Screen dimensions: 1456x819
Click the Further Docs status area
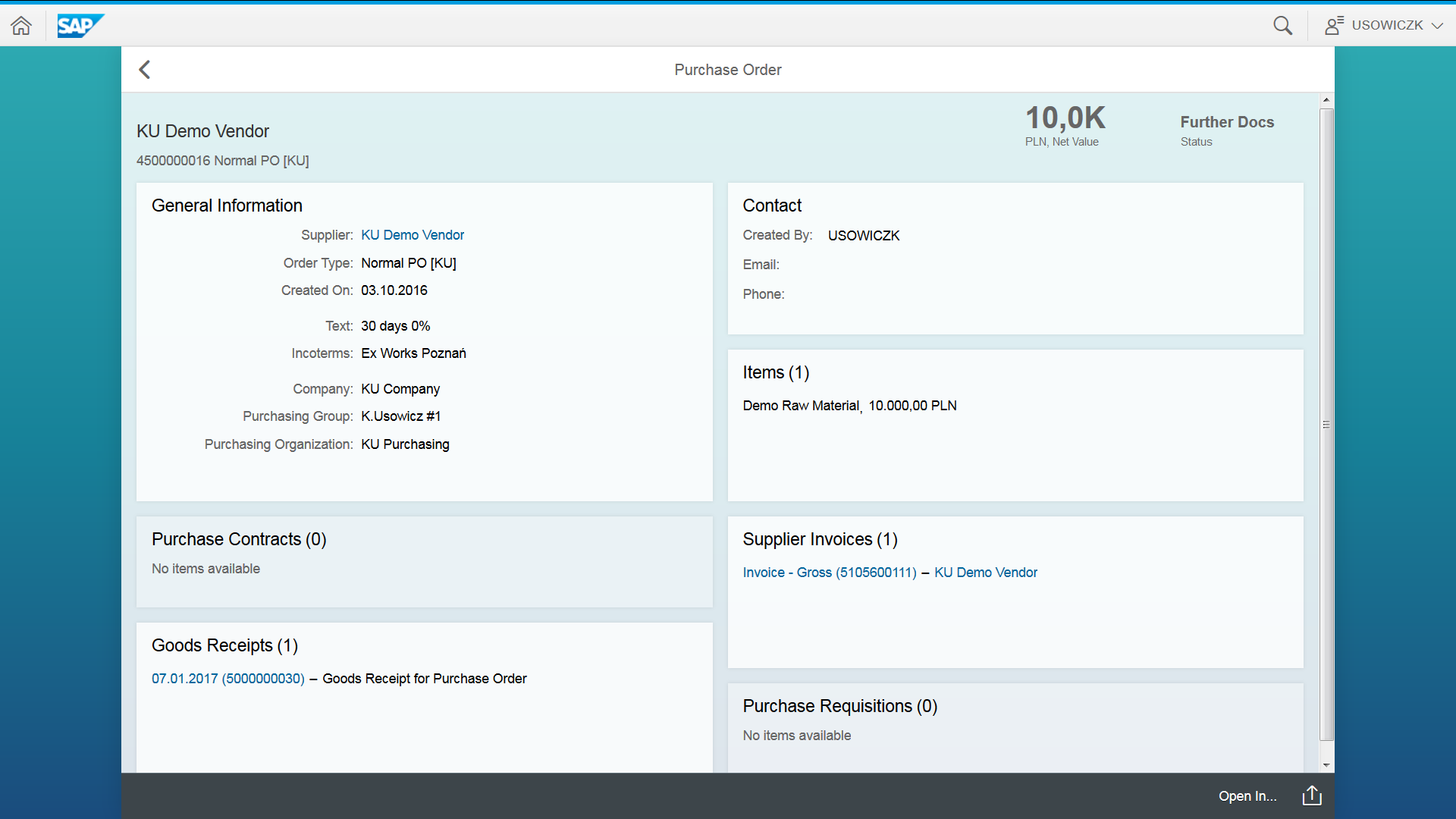point(1227,130)
